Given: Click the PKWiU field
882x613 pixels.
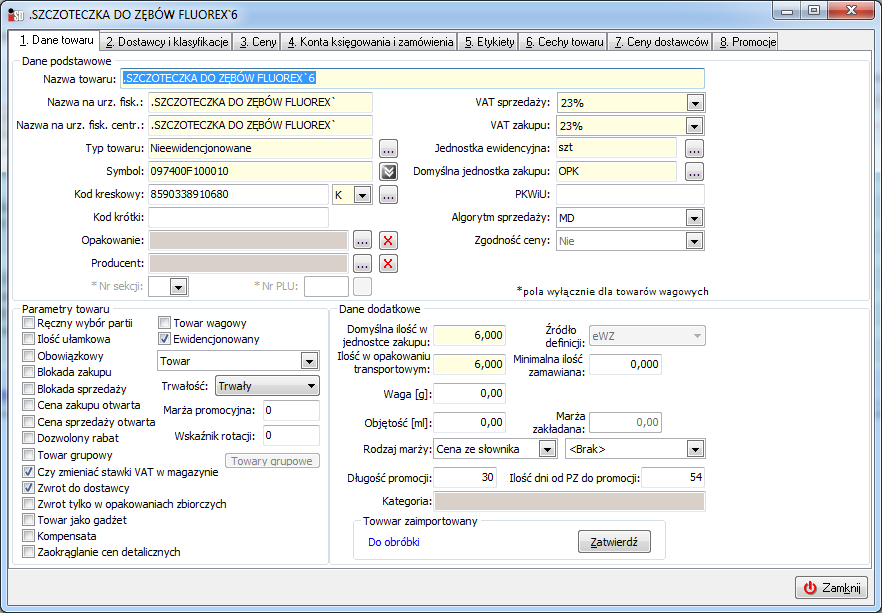Looking at the screenshot, I should click(630, 195).
